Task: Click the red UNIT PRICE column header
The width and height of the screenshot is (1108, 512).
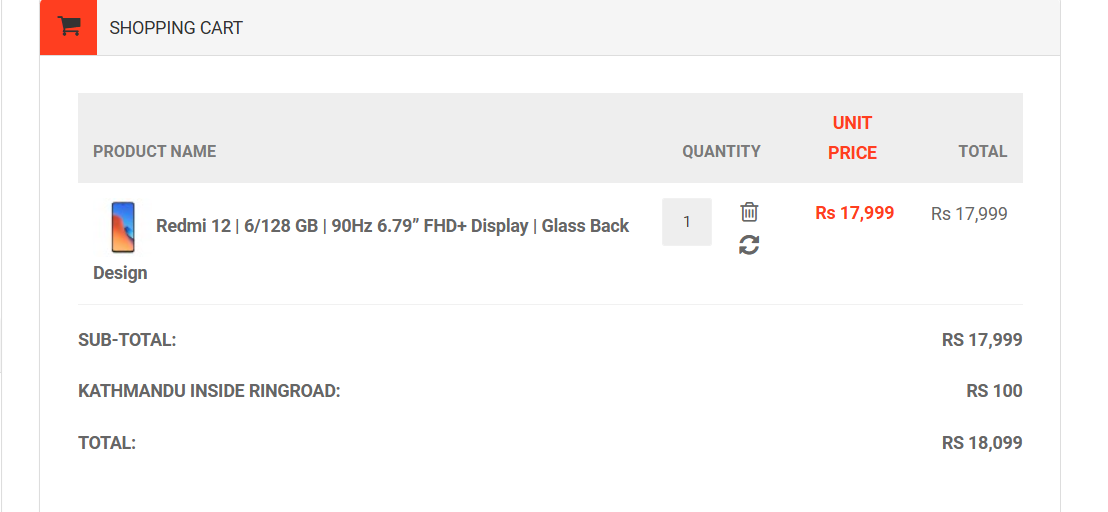Action: point(852,138)
